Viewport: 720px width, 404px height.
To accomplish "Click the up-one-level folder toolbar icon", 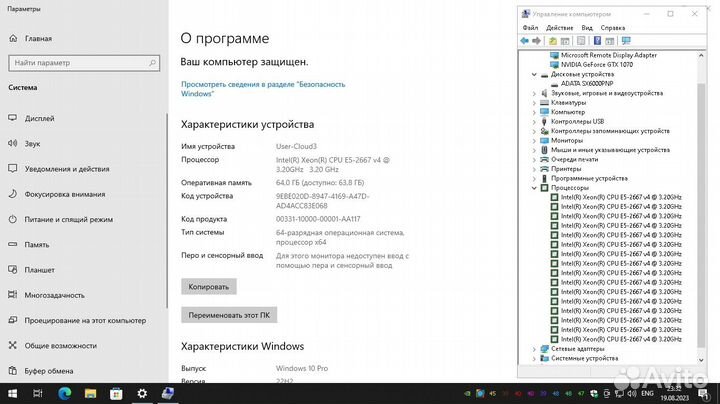I will pos(553,41).
